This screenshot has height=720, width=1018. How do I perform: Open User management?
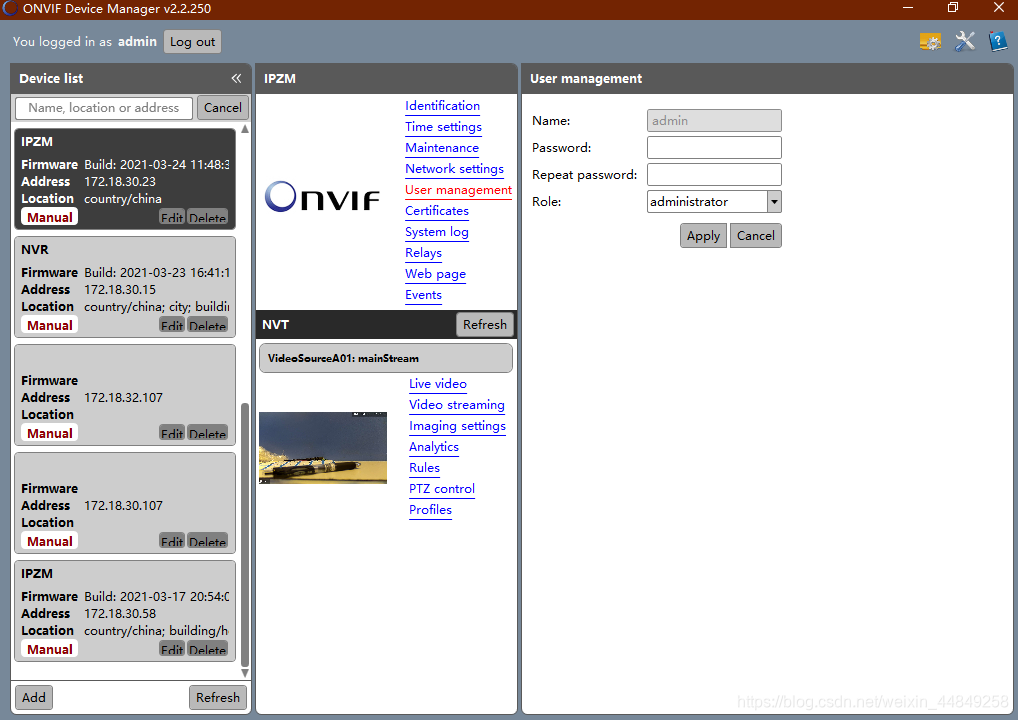(458, 190)
